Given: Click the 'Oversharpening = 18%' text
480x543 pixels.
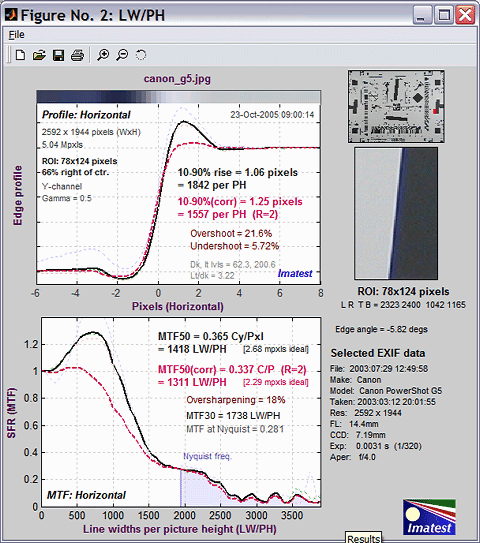Looking at the screenshot, I should click(236, 400).
